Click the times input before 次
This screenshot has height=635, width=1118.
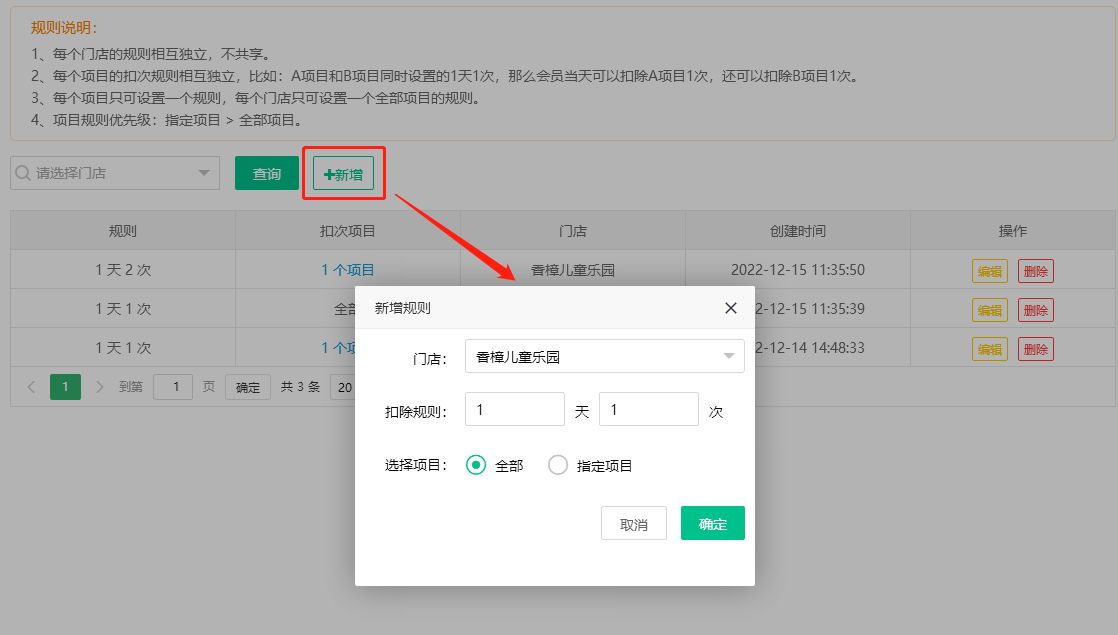tap(648, 410)
